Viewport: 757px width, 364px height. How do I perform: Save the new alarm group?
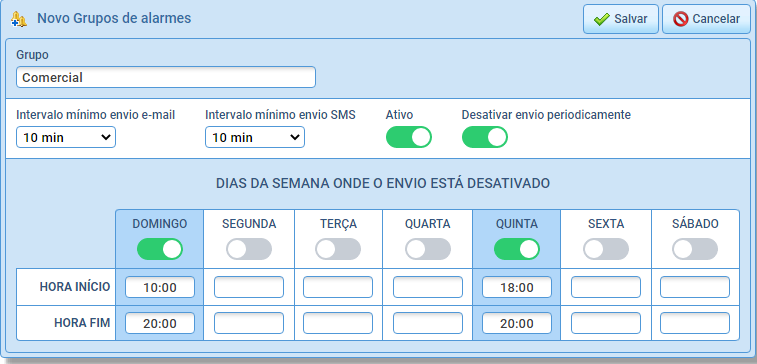pyautogui.click(x=620, y=19)
